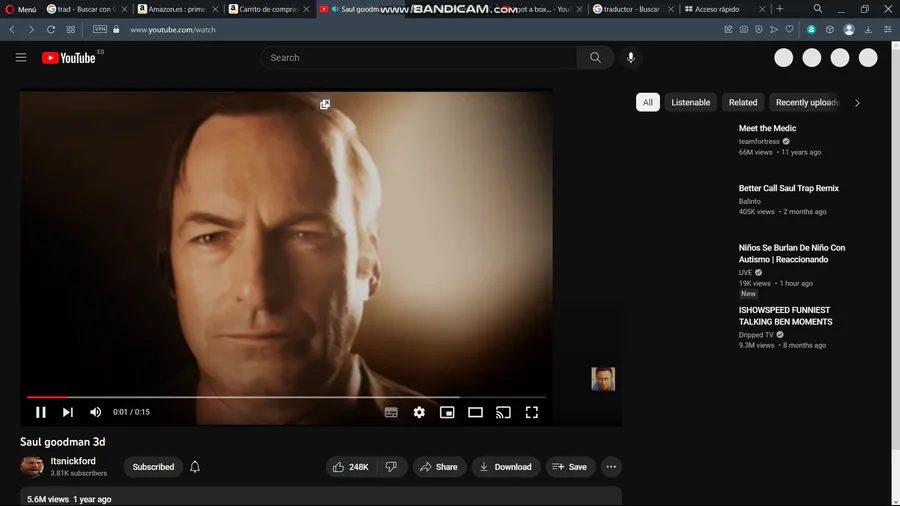This screenshot has width=900, height=506.
Task: Open the browser downloads icon
Action: click(x=868, y=29)
